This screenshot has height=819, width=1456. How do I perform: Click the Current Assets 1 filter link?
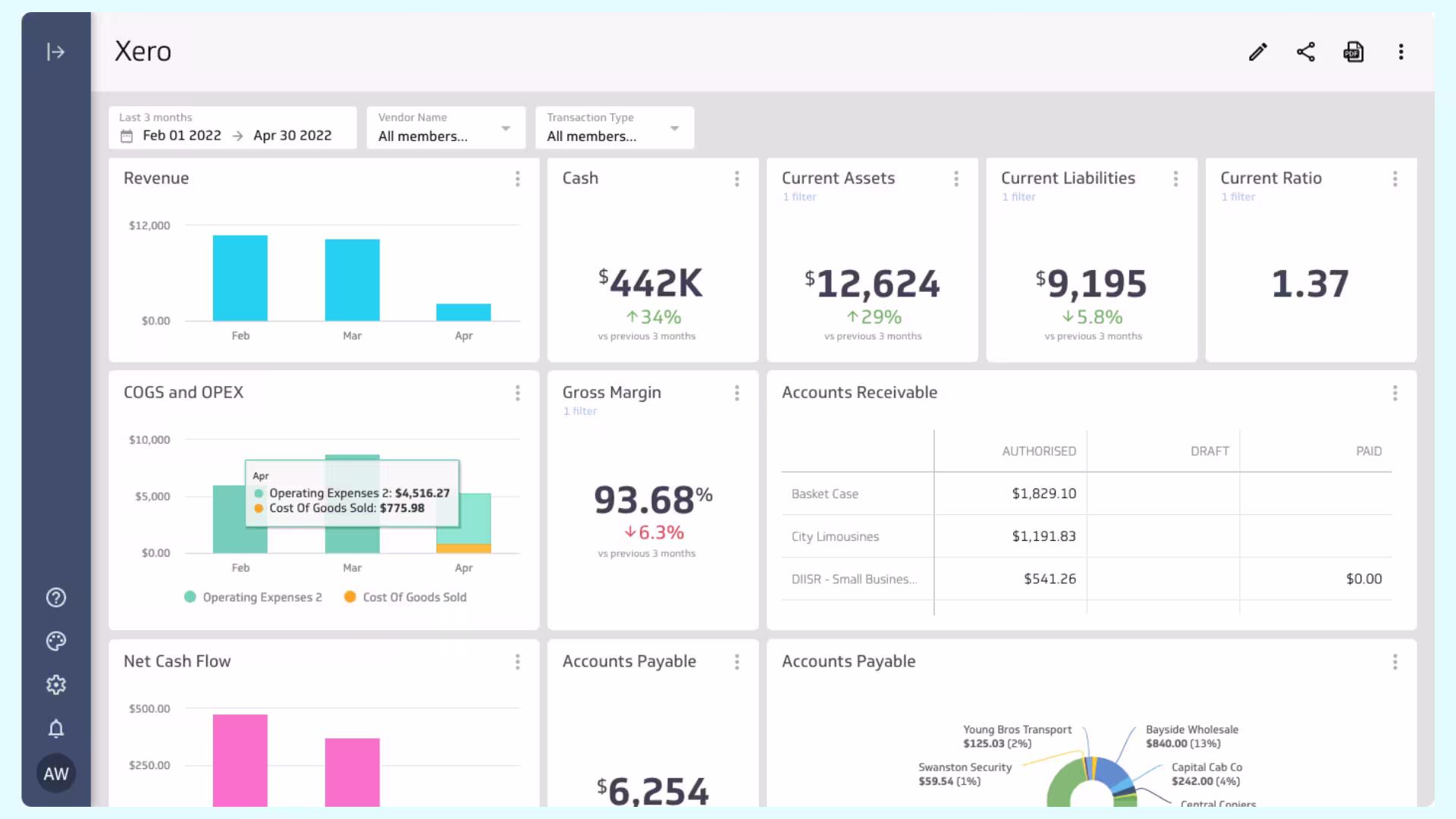pyautogui.click(x=799, y=197)
